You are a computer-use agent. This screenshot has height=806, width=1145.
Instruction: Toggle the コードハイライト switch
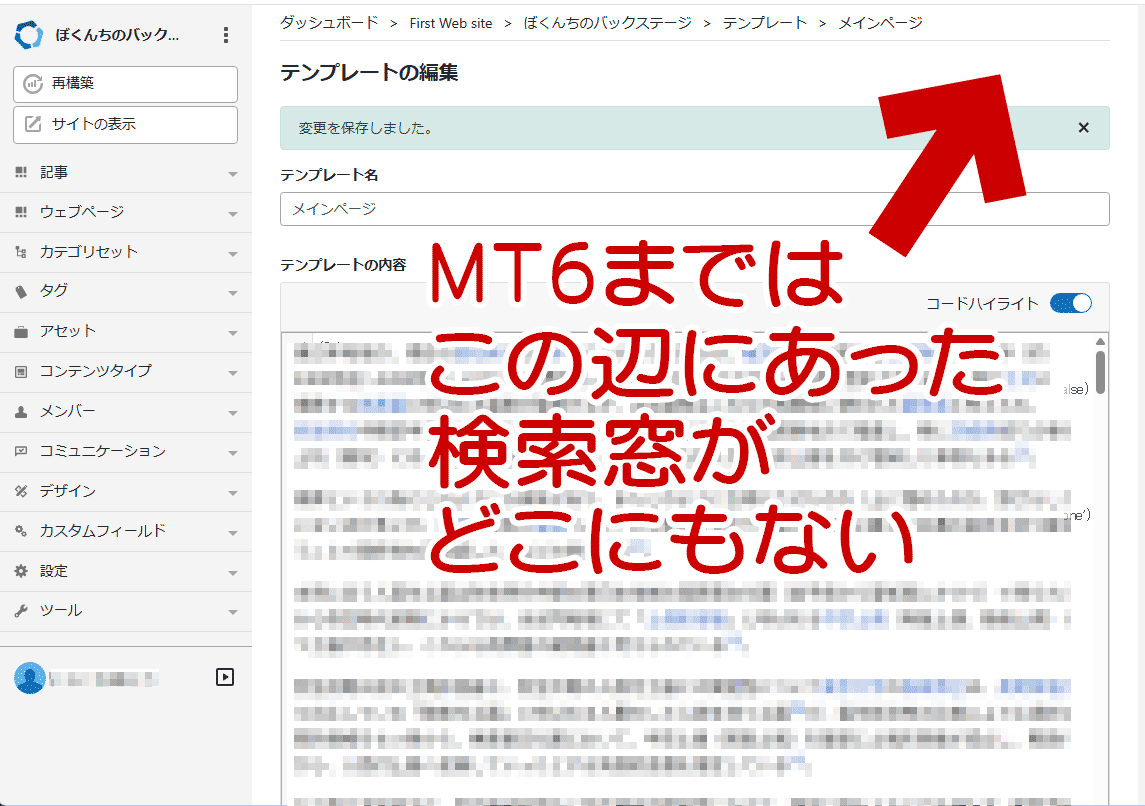(1070, 303)
